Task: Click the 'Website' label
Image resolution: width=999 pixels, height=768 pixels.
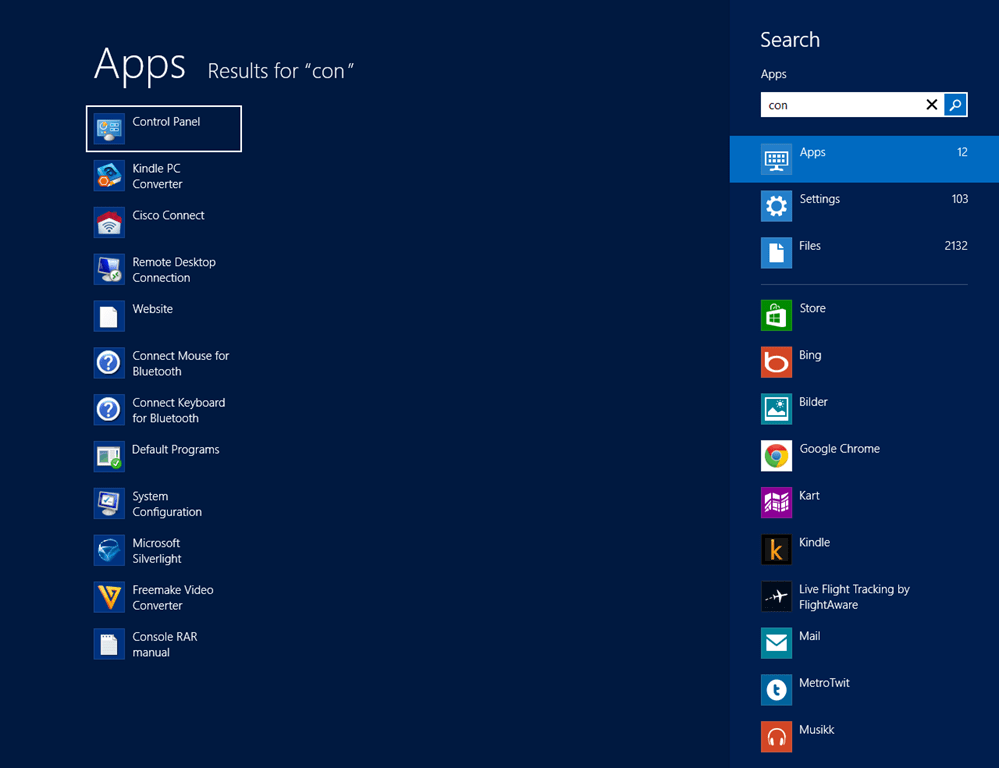Action: pos(152,309)
